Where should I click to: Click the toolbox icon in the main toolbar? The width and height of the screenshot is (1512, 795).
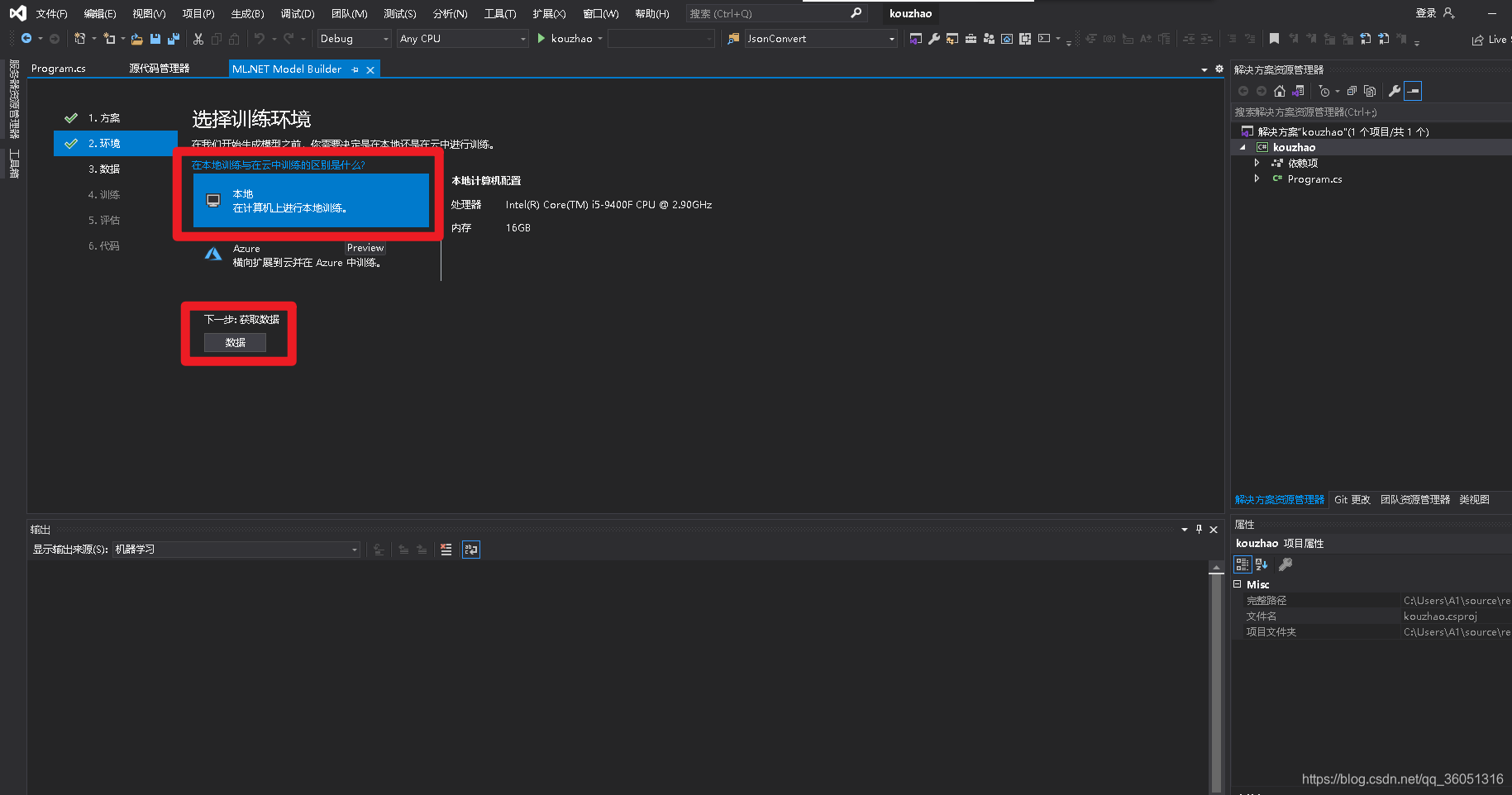(971, 39)
